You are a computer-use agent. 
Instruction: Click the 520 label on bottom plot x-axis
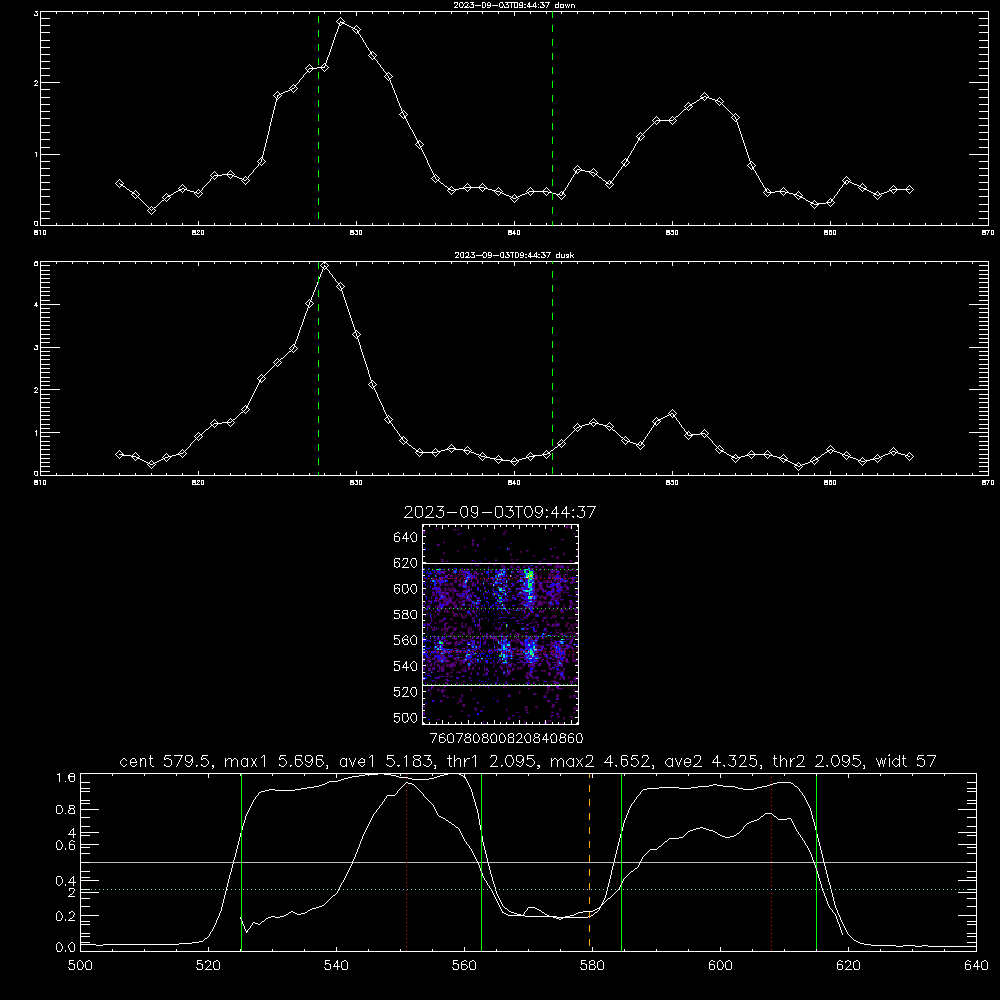click(209, 966)
